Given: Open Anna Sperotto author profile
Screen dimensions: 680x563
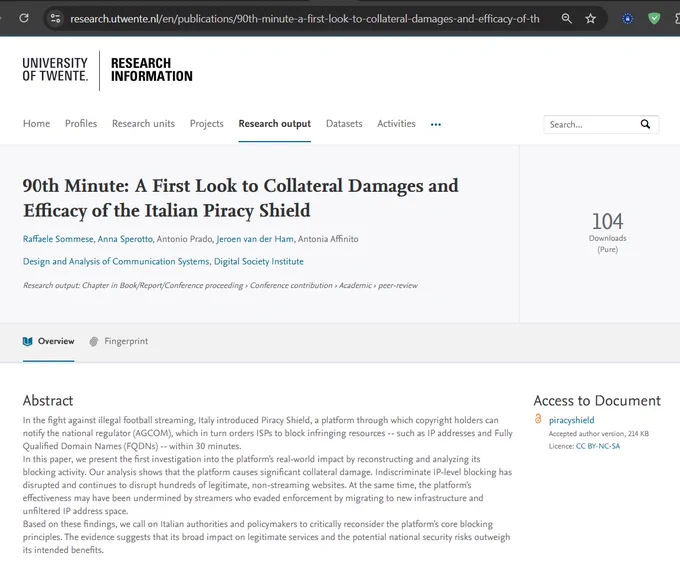Looking at the screenshot, I should click(125, 239).
